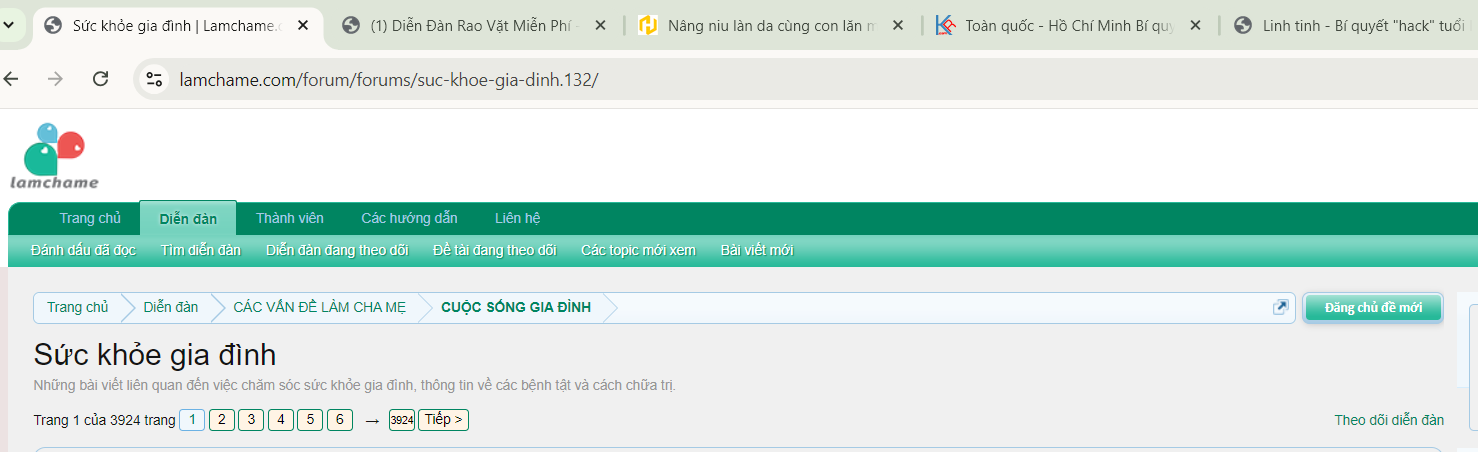Image resolution: width=1478 pixels, height=452 pixels.
Task: Open the tab list dropdown arrow
Action: (10, 25)
